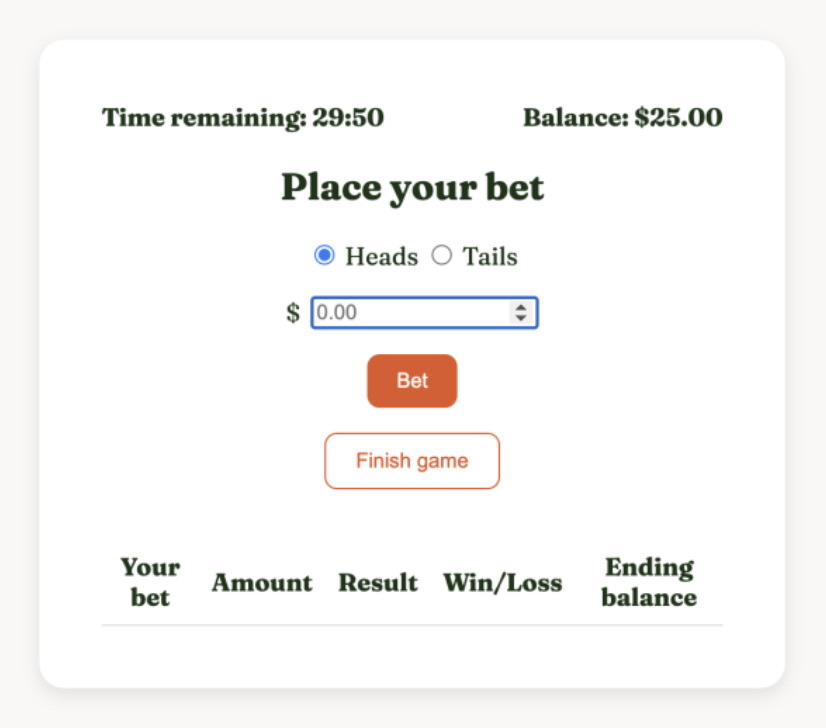Image resolution: width=826 pixels, height=728 pixels.
Task: Click the "Your bet" column header
Action: [x=150, y=582]
